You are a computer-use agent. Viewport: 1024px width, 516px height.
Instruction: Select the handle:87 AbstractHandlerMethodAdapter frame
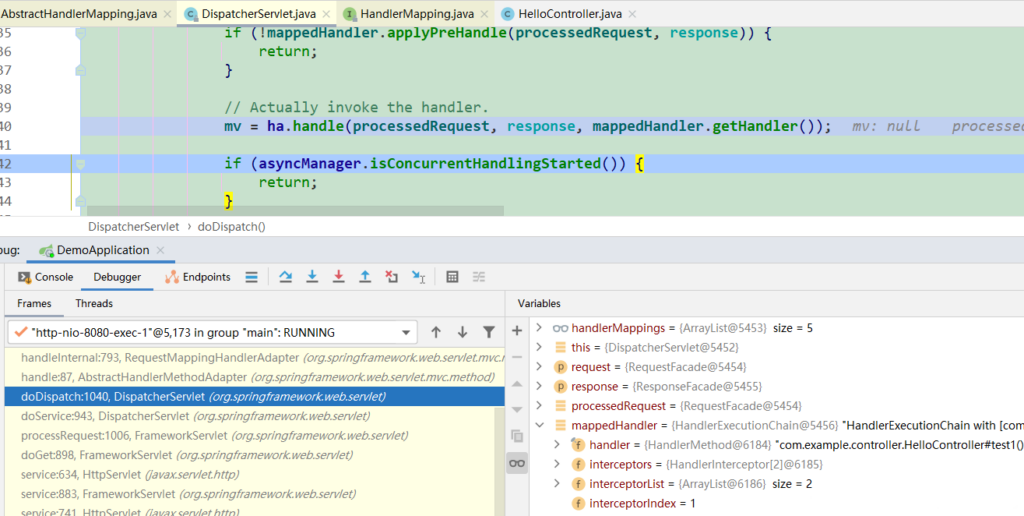coord(255,377)
